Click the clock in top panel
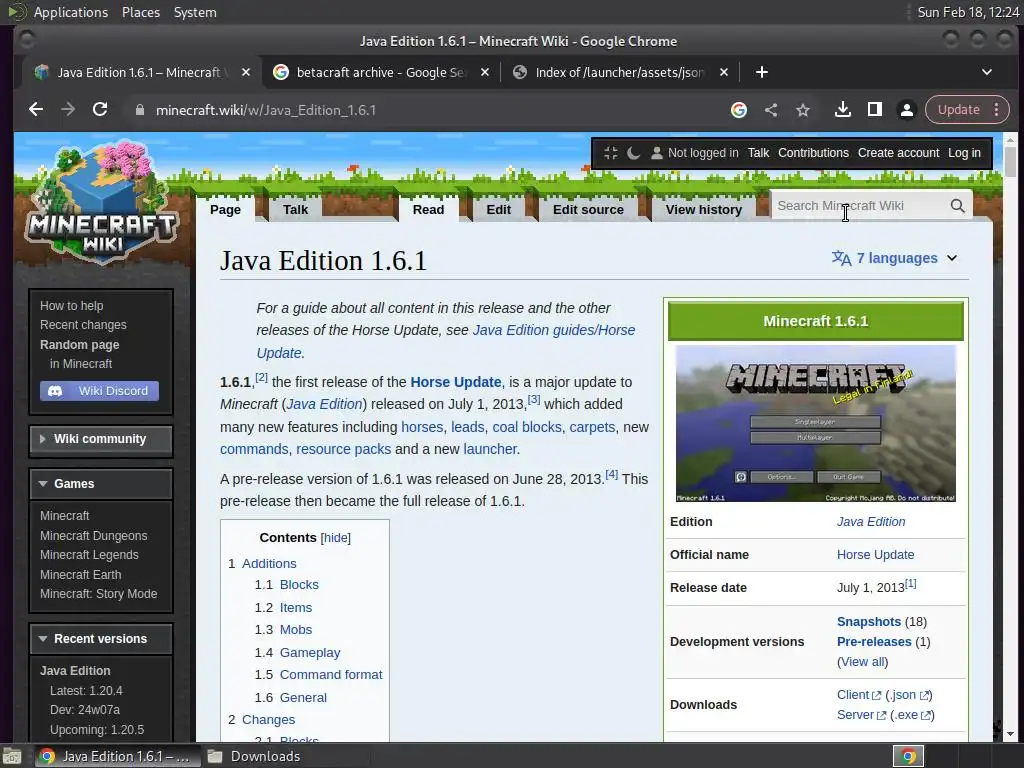The image size is (1024, 768). coord(968,12)
